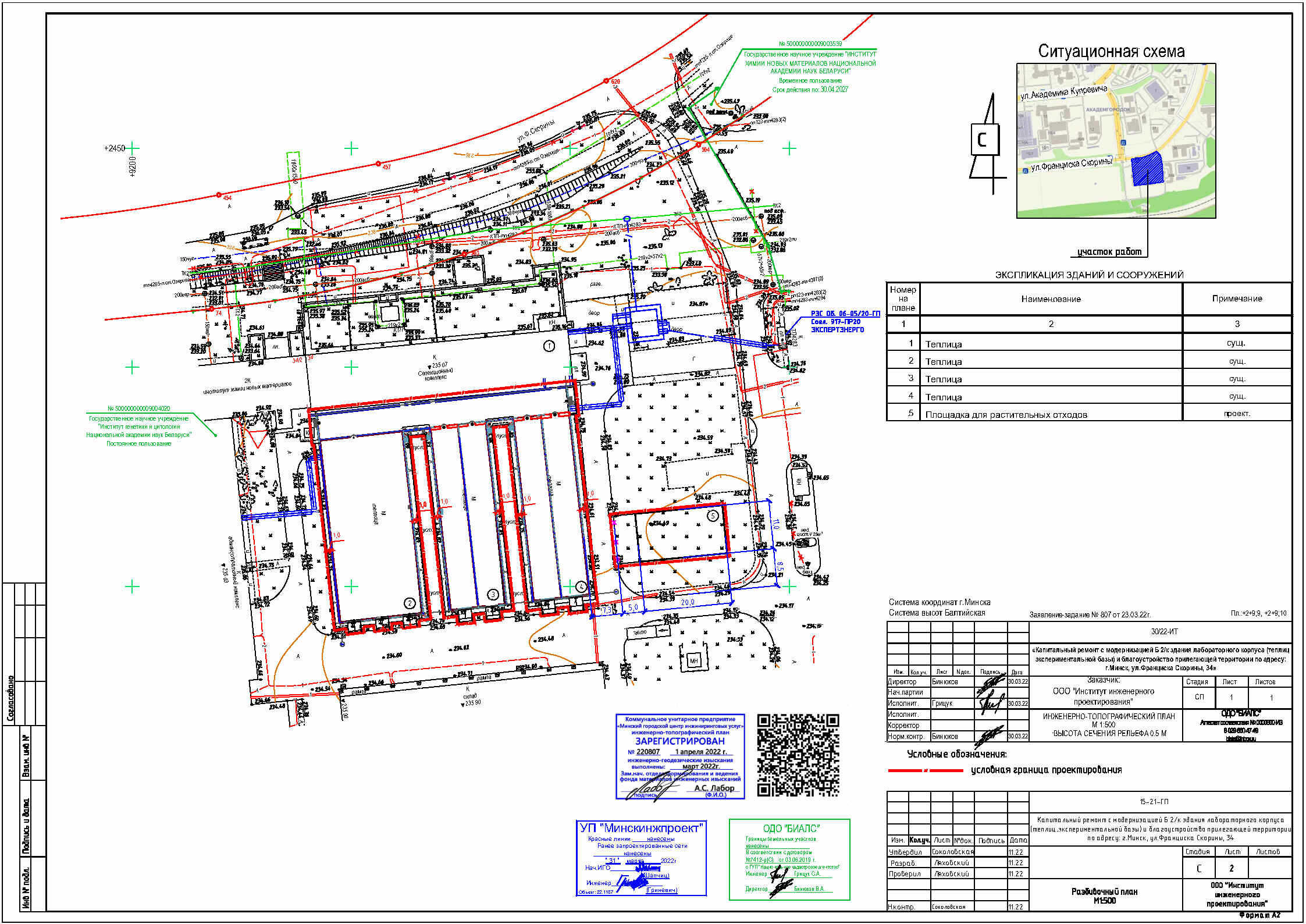Click the УП "Минскинжпроект" stamp header
This screenshot has height=924, width=1306.
pyautogui.click(x=642, y=828)
